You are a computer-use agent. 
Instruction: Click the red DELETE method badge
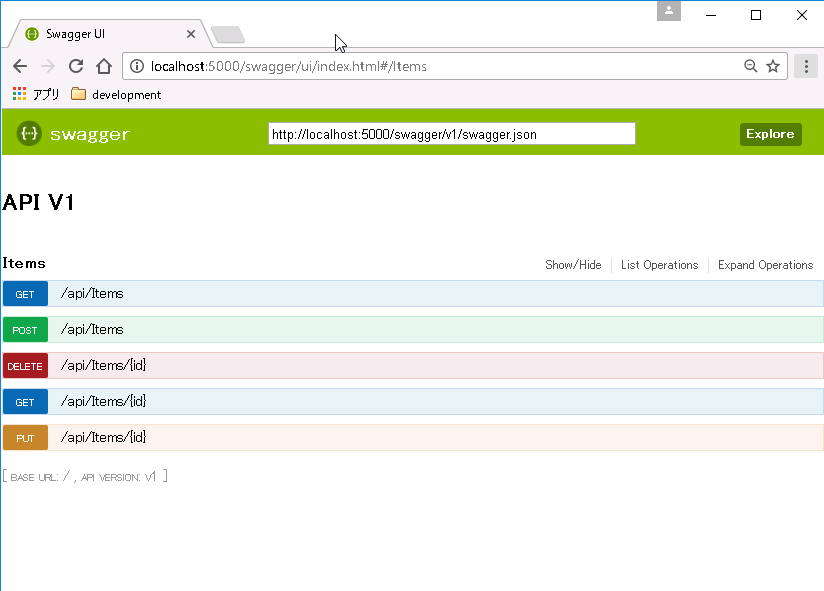tap(25, 366)
